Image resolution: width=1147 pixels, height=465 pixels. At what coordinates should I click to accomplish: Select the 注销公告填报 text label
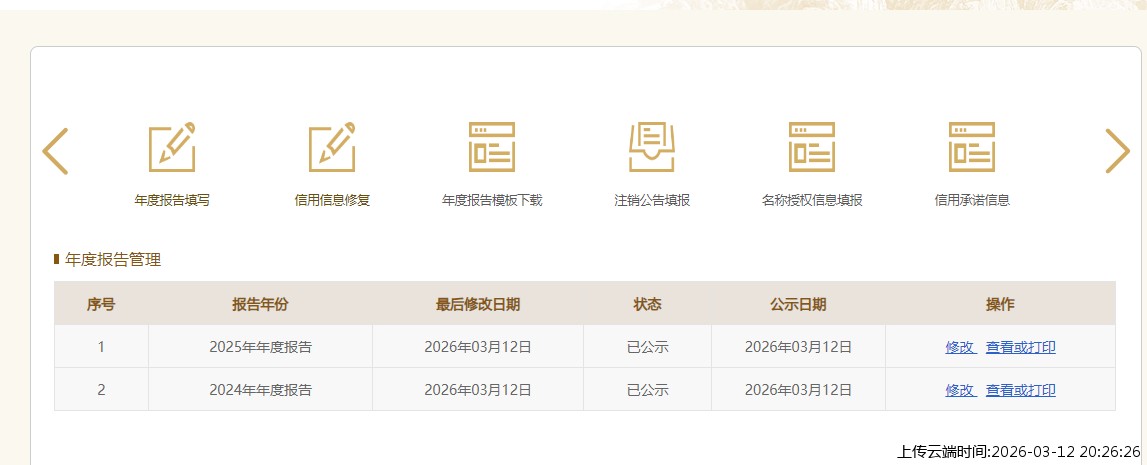tap(652, 200)
